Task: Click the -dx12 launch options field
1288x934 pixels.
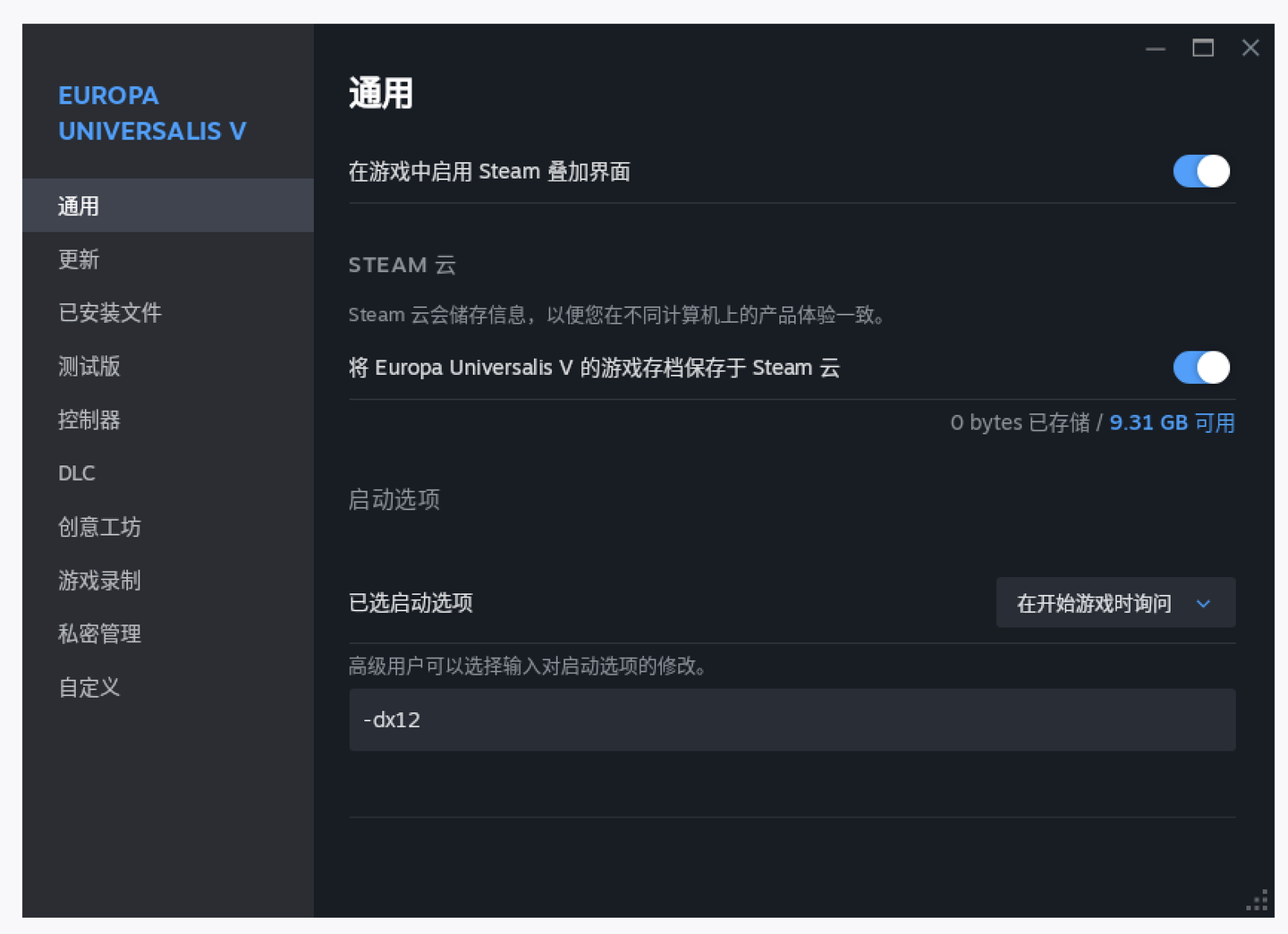Action: [792, 719]
